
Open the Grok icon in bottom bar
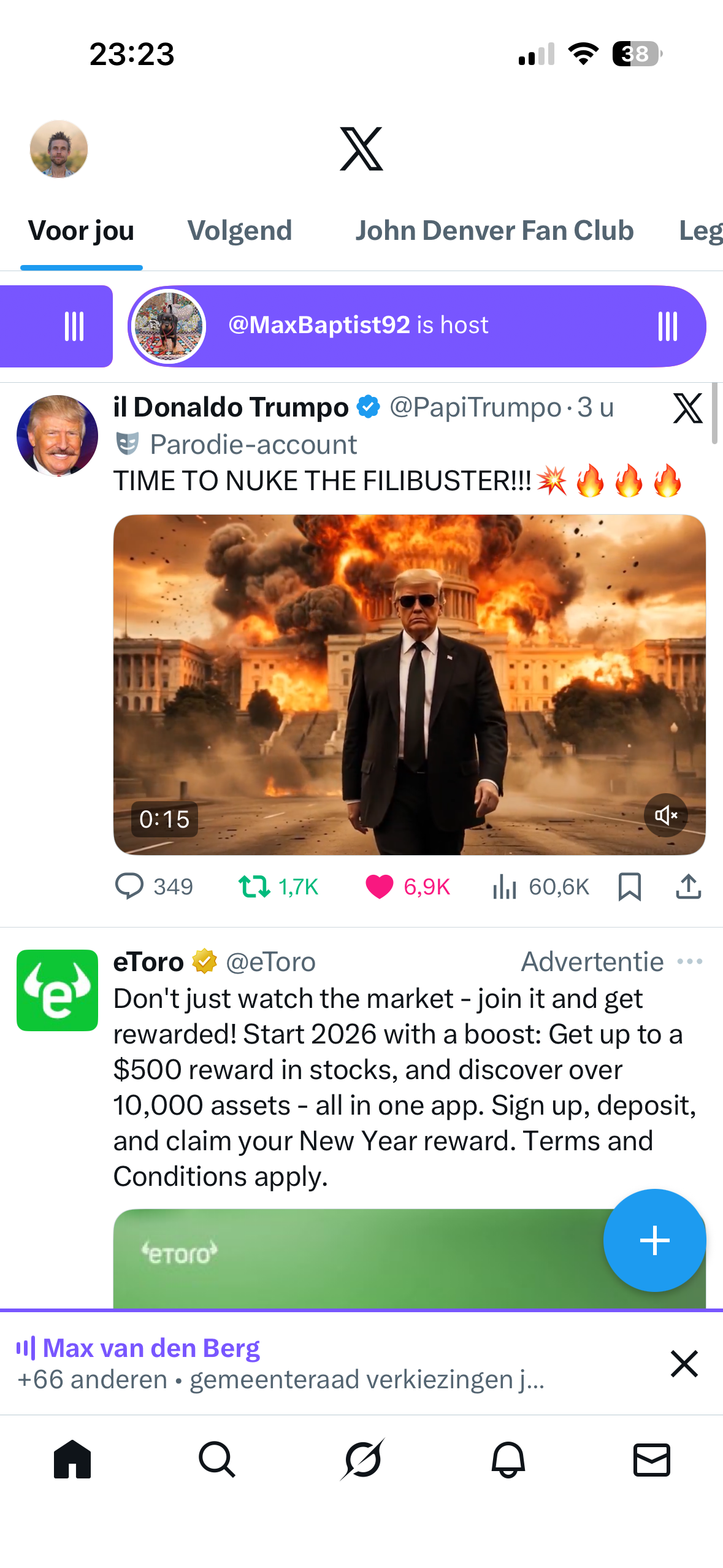click(362, 1459)
